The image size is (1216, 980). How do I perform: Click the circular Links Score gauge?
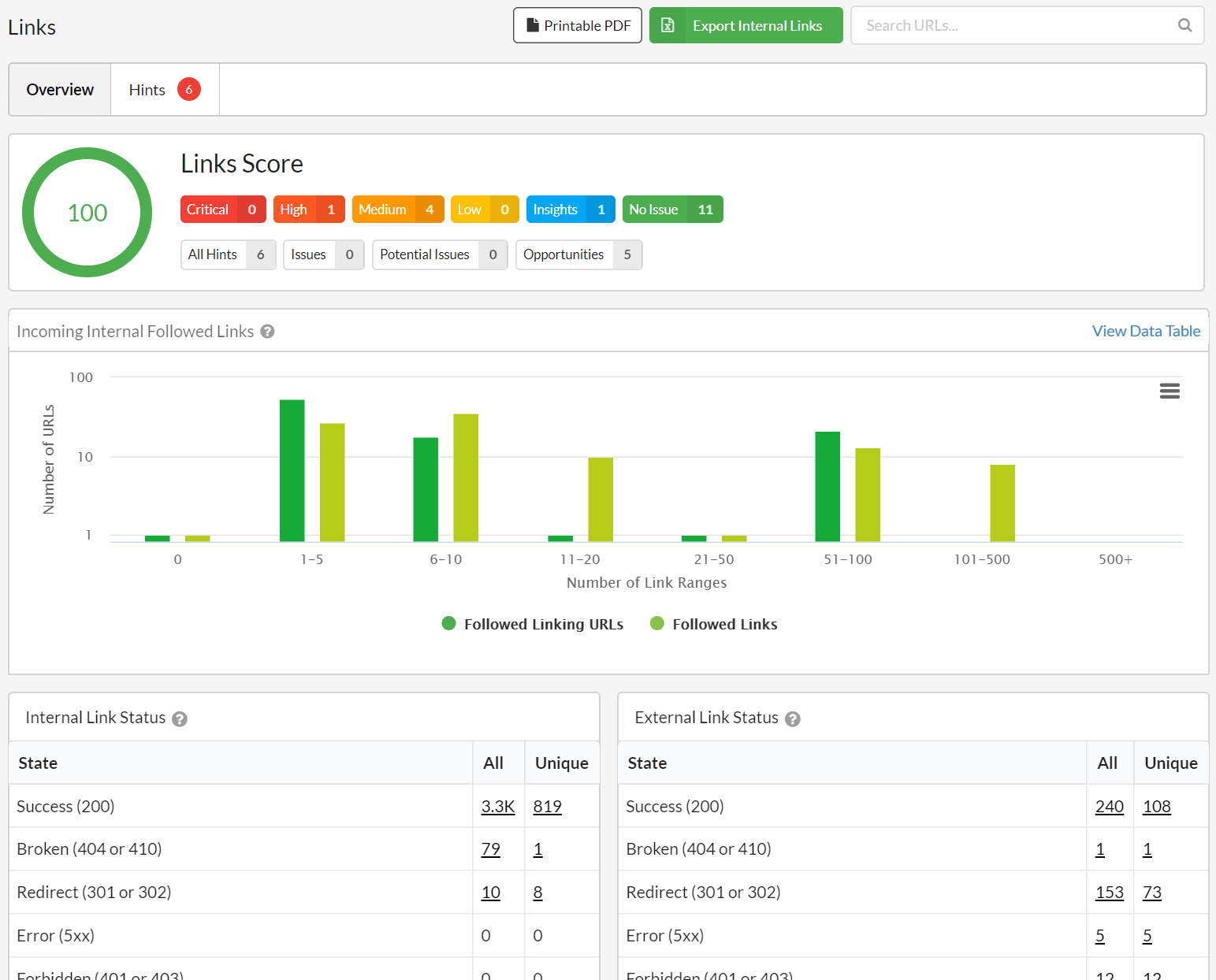pos(87,213)
